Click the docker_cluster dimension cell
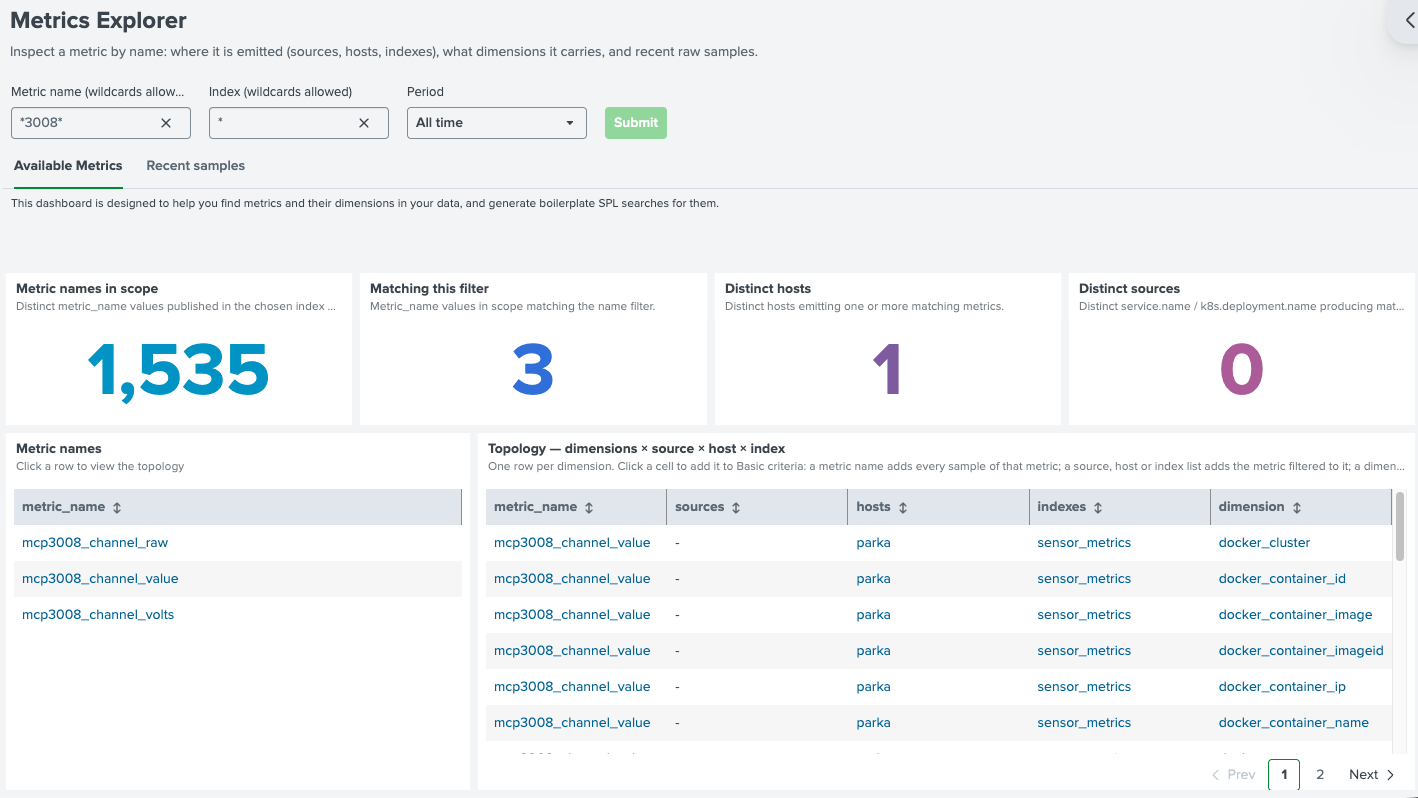This screenshot has height=798, width=1418. 1264,543
